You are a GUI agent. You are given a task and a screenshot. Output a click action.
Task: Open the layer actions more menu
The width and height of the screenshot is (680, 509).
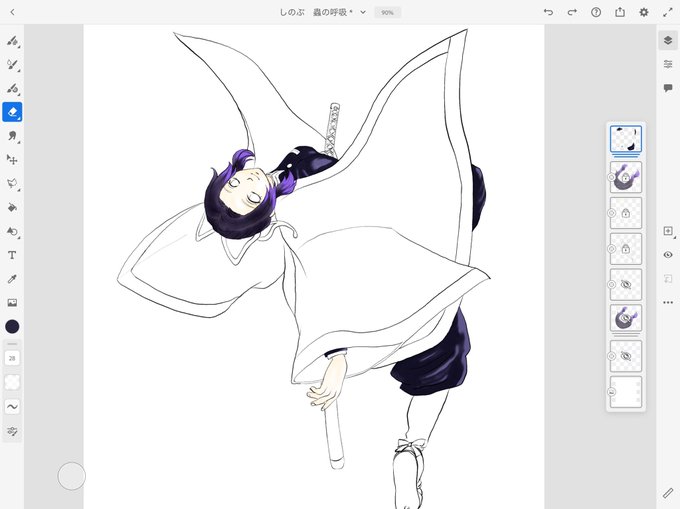[668, 302]
